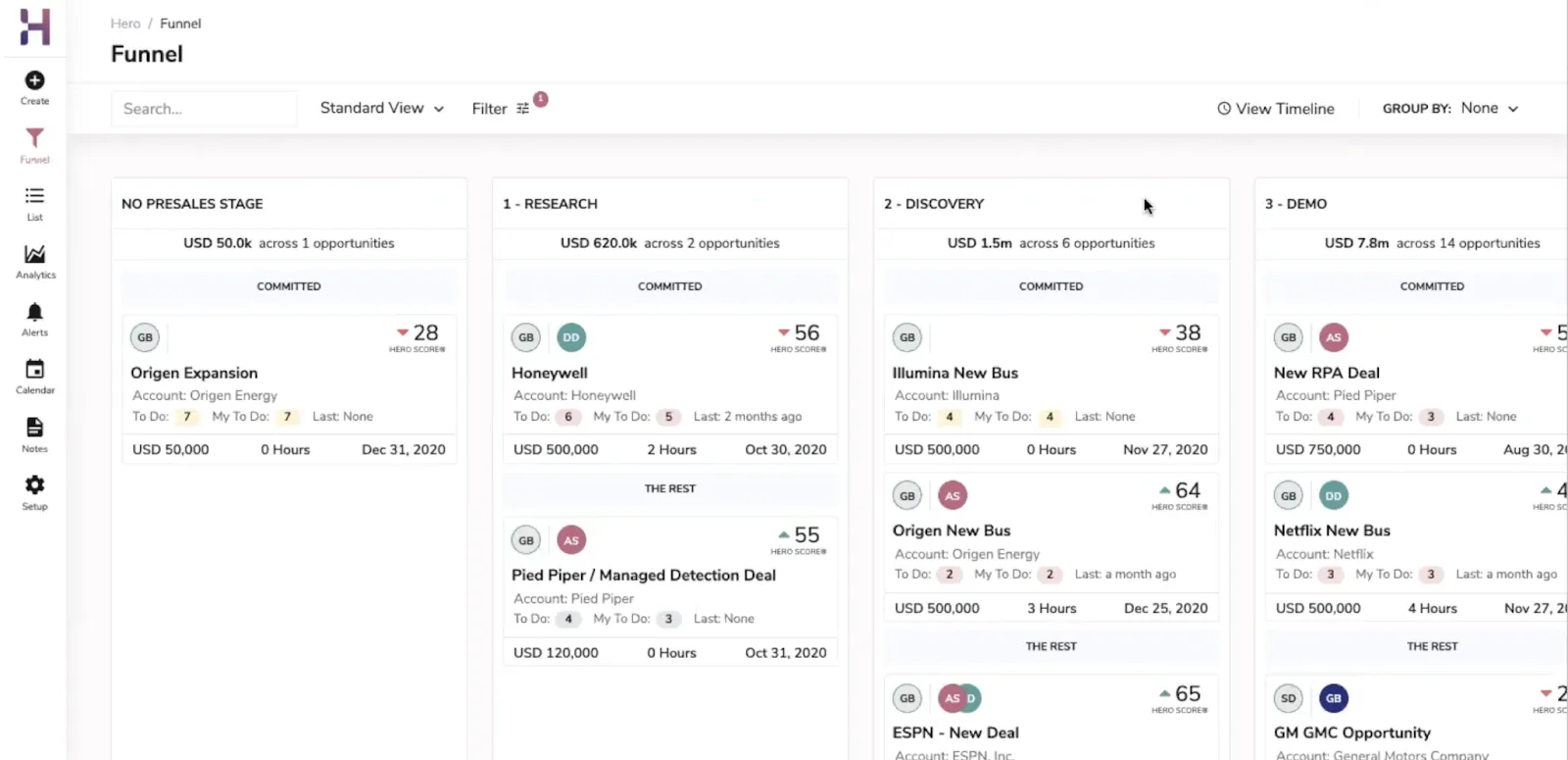Viewport: 1568px width, 760px height.
Task: Click the Search input field
Action: (x=204, y=109)
